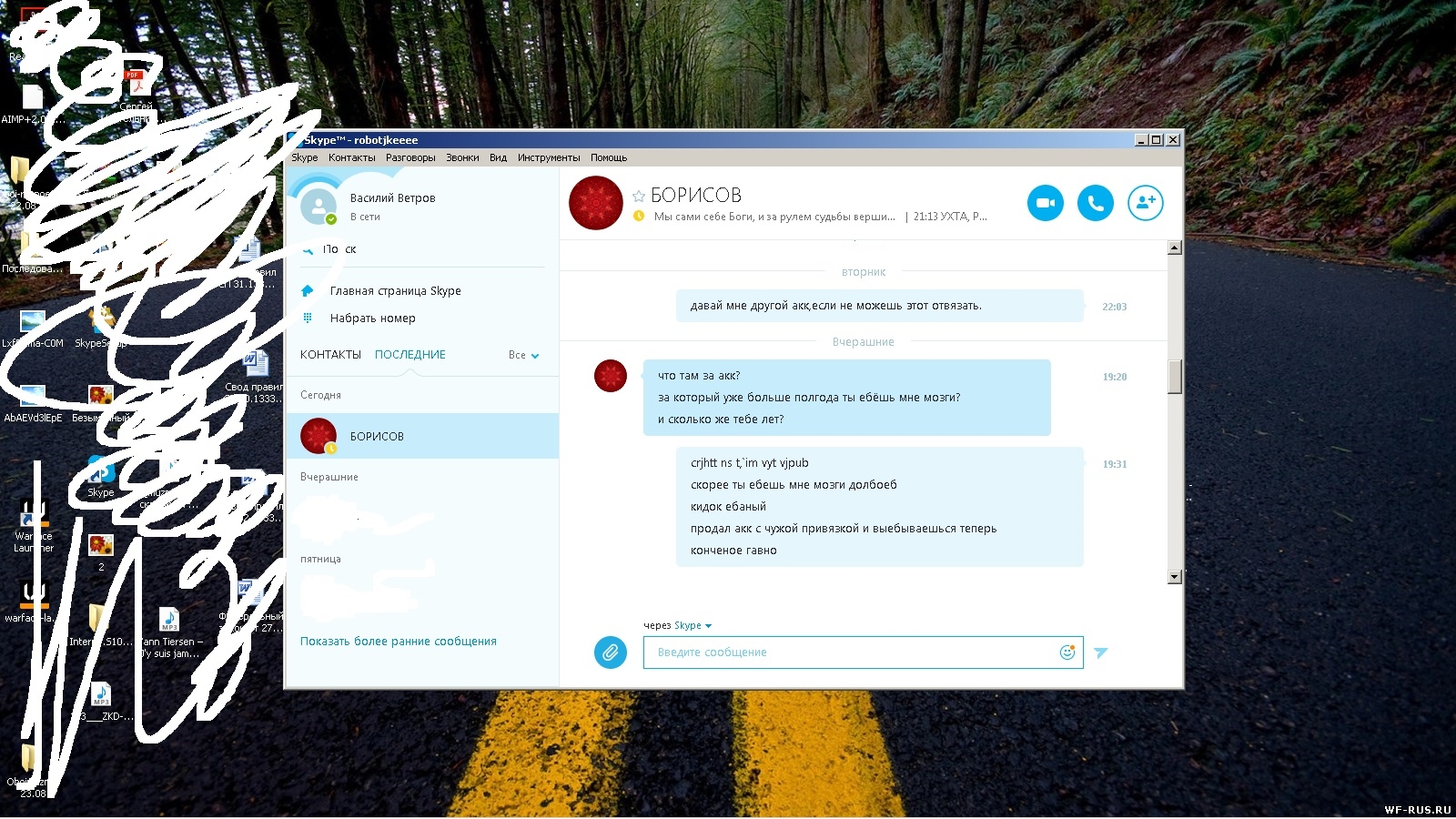1456x819 pixels.
Task: Click Показать более ранние сообщения link
Action: (399, 642)
